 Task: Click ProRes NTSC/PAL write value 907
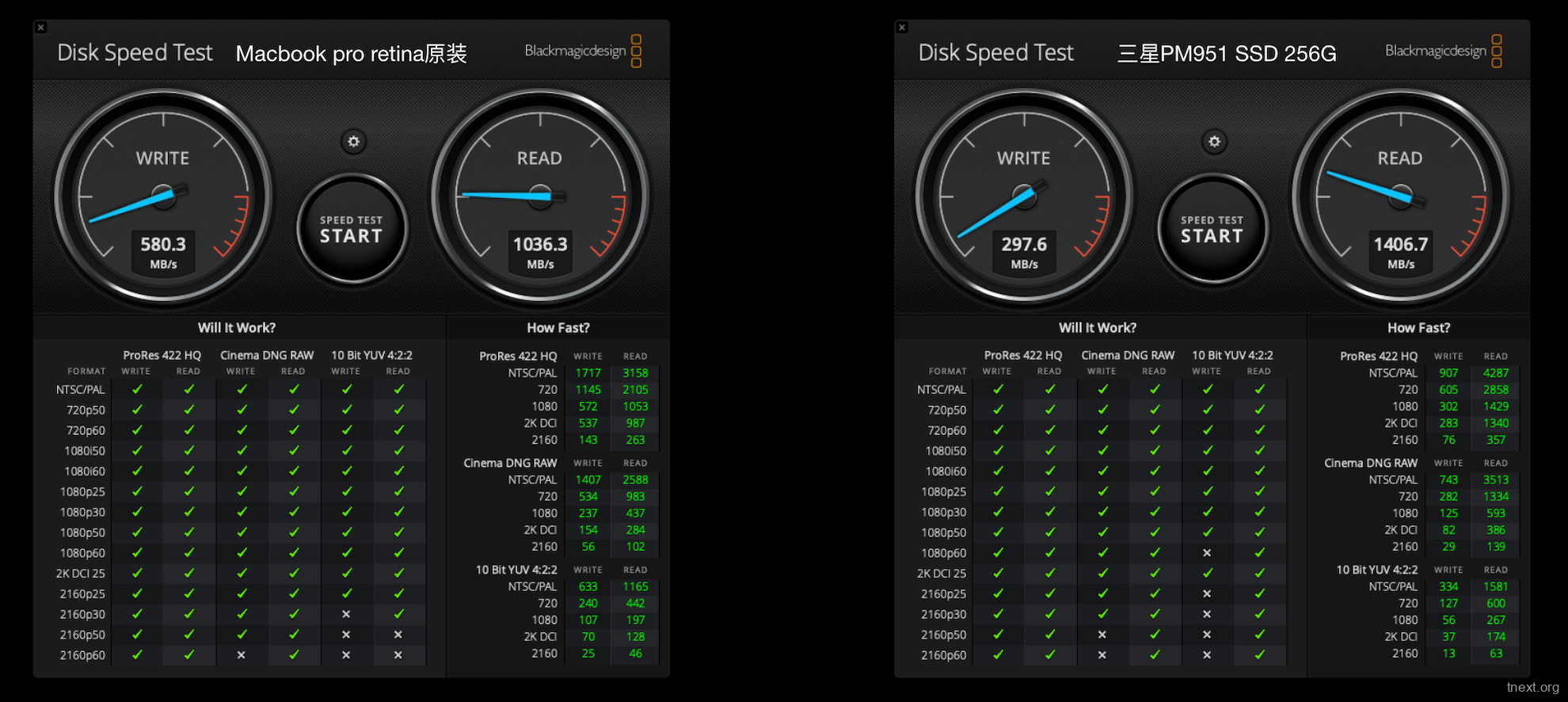(1448, 373)
